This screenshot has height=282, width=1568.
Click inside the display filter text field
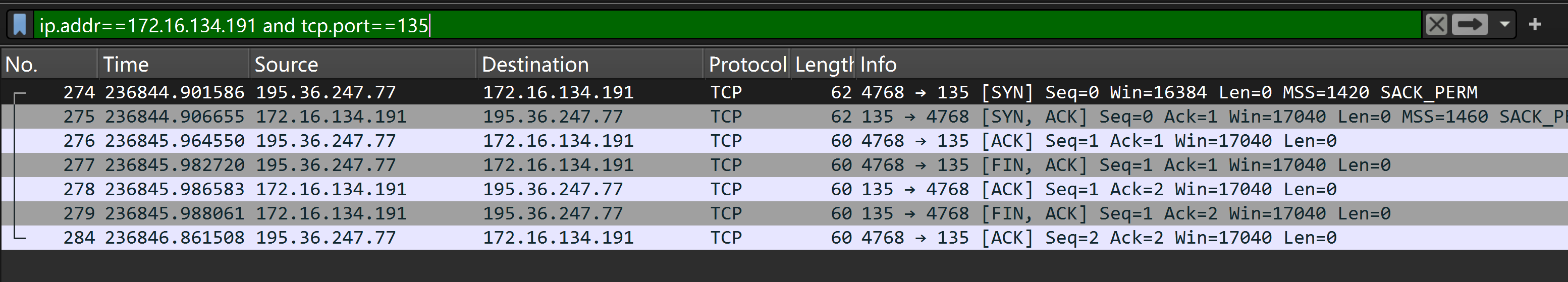730,25
